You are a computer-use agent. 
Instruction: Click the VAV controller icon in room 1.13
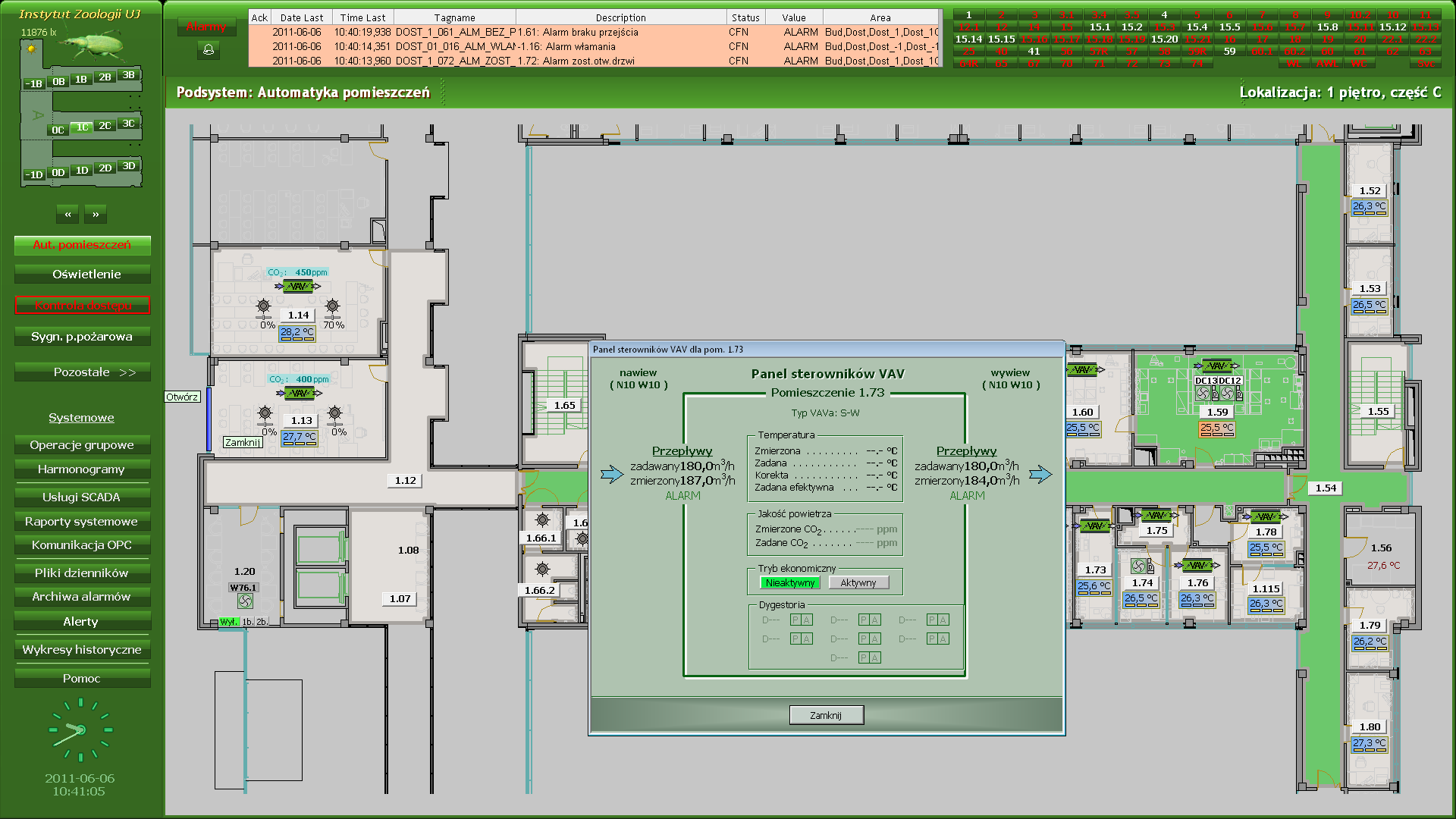point(300,393)
